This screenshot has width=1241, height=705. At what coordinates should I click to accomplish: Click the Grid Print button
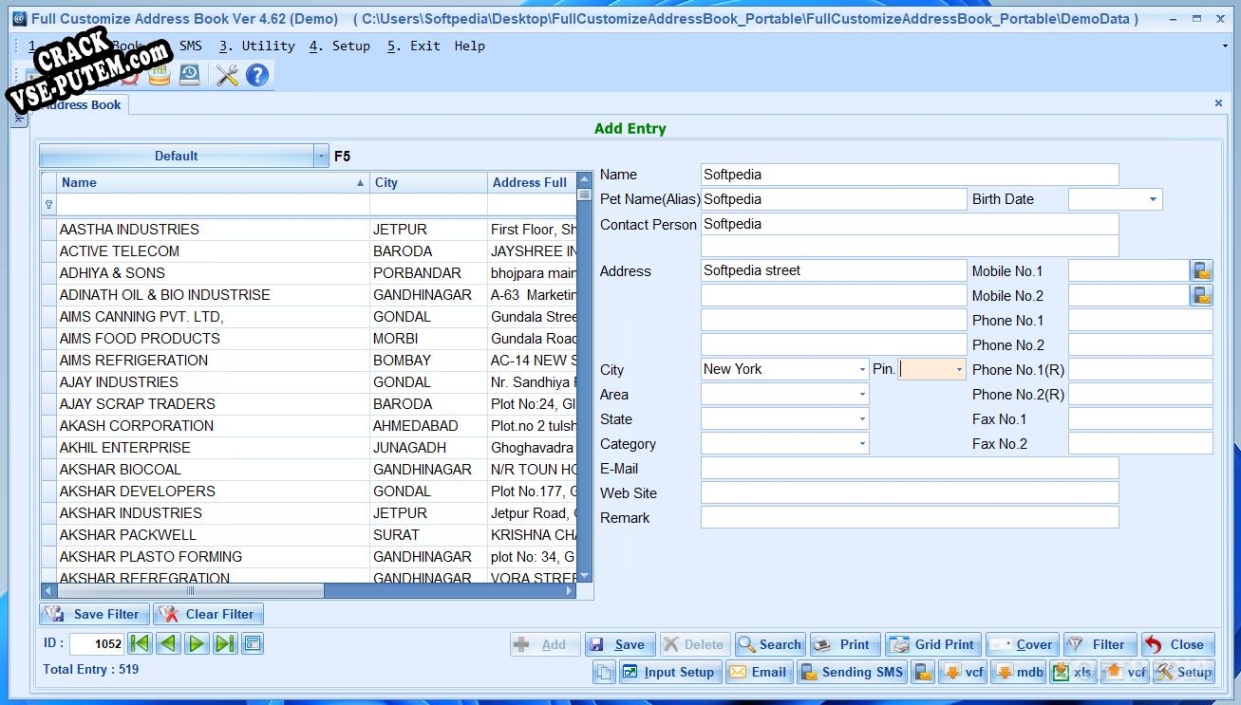(x=932, y=645)
